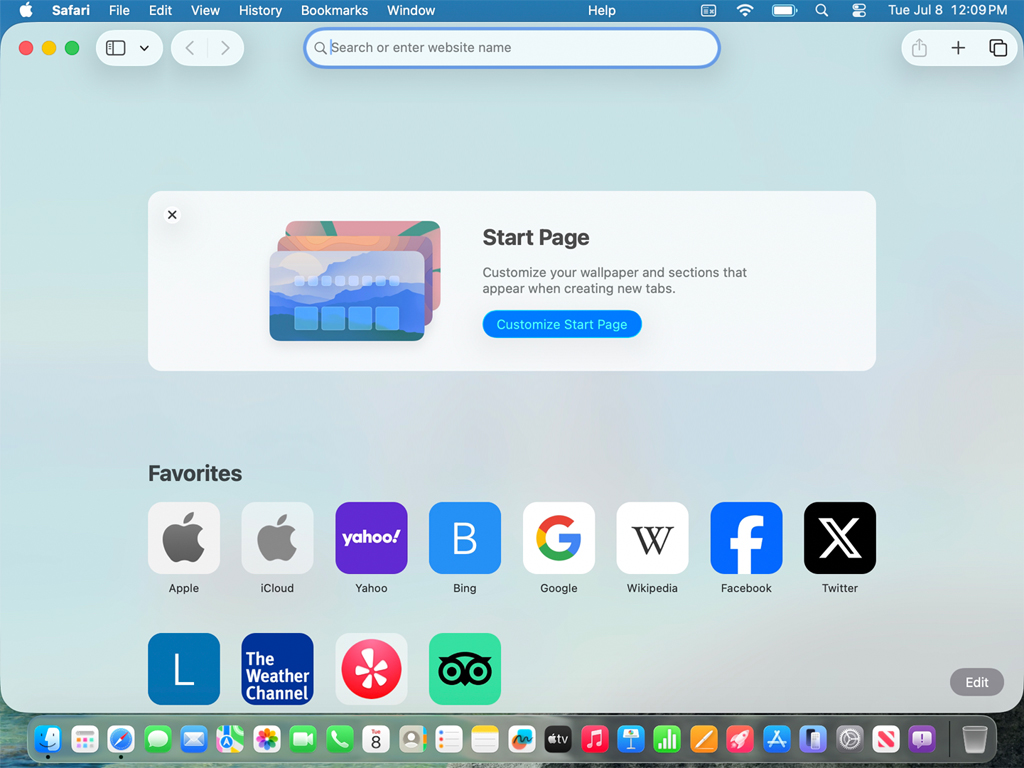Open FaceTime from the Dock

(303, 739)
